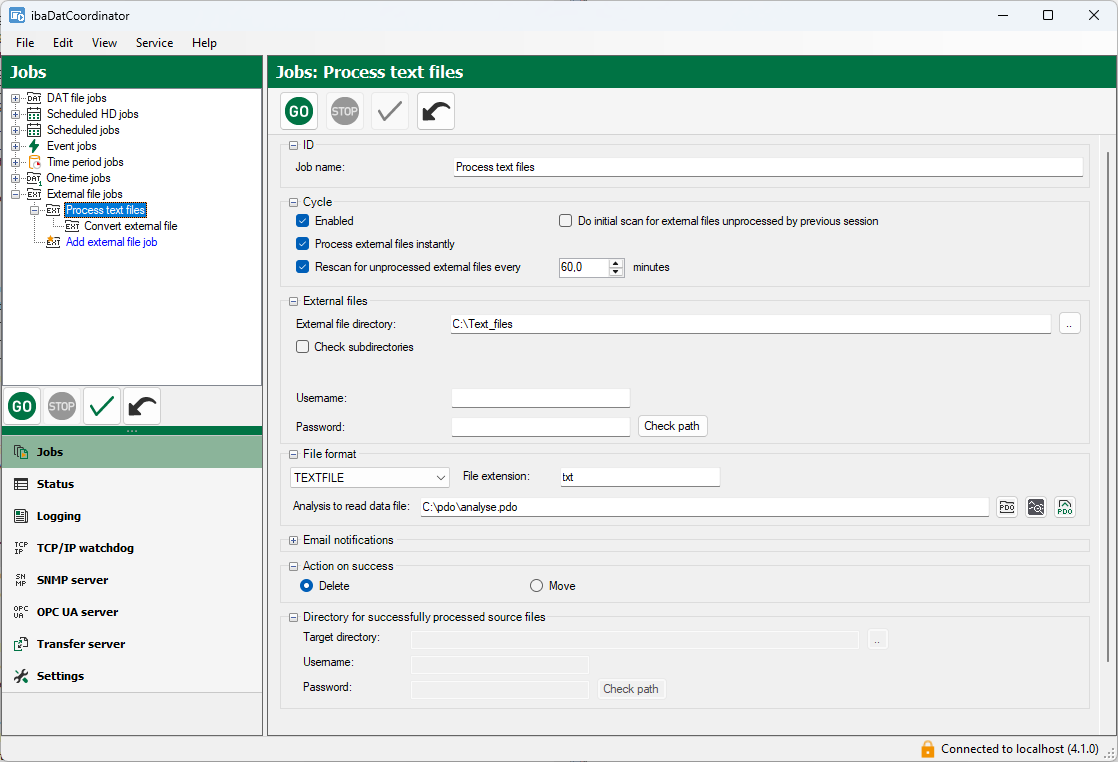Screen dimensions: 1118x762
Task: Collapse the Cycle section
Action: (293, 202)
